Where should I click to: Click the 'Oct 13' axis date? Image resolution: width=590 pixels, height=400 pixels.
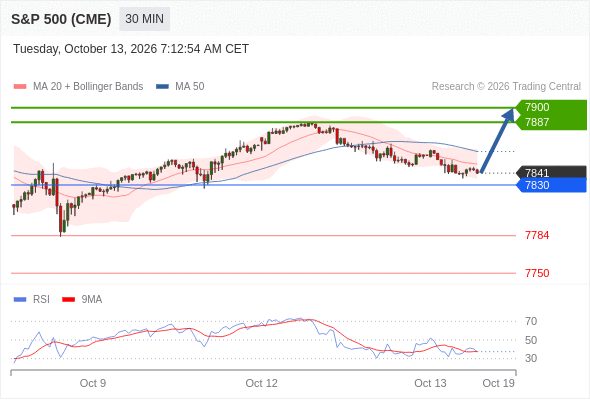point(430,383)
